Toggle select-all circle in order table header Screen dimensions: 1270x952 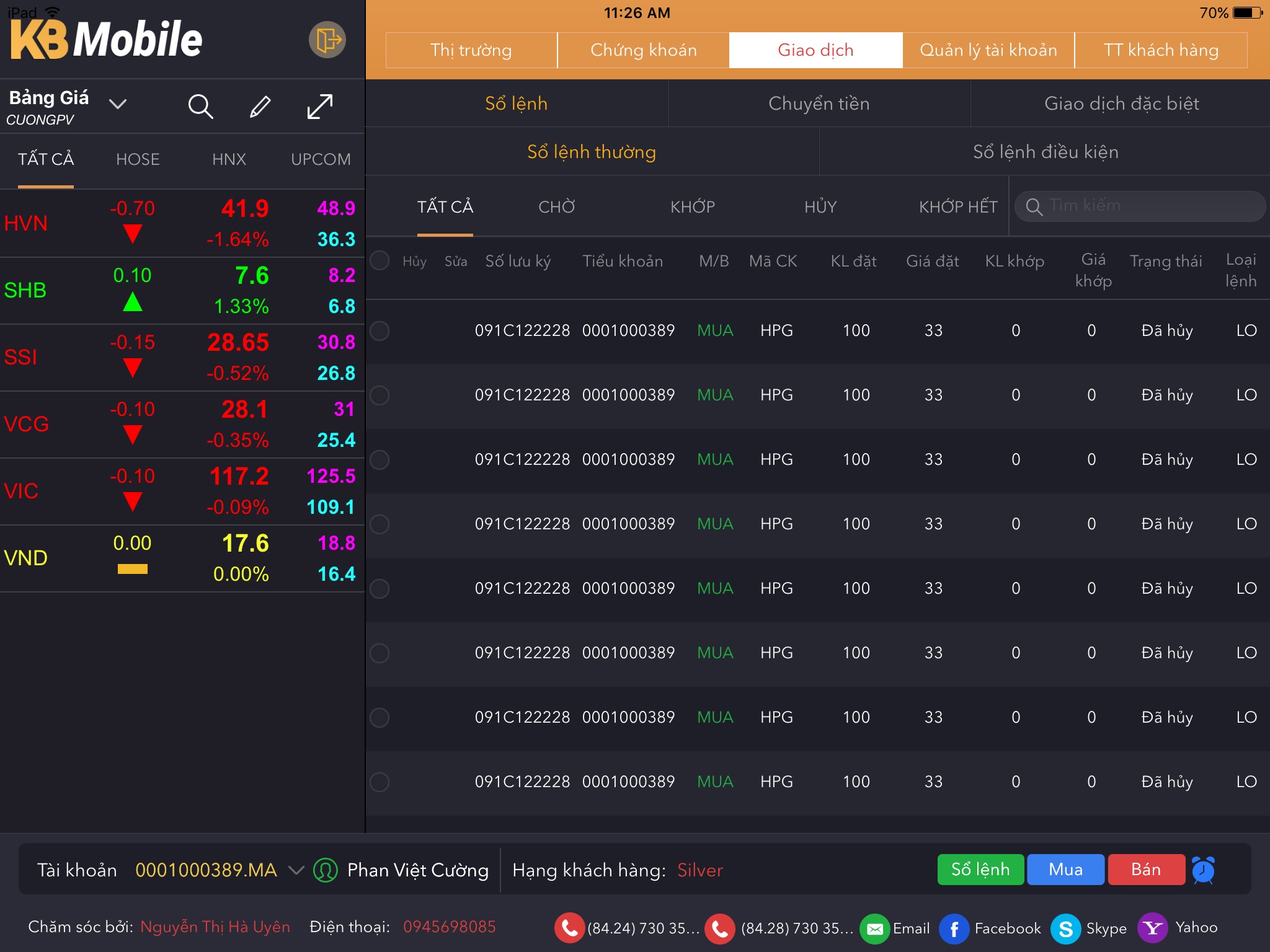(x=380, y=260)
